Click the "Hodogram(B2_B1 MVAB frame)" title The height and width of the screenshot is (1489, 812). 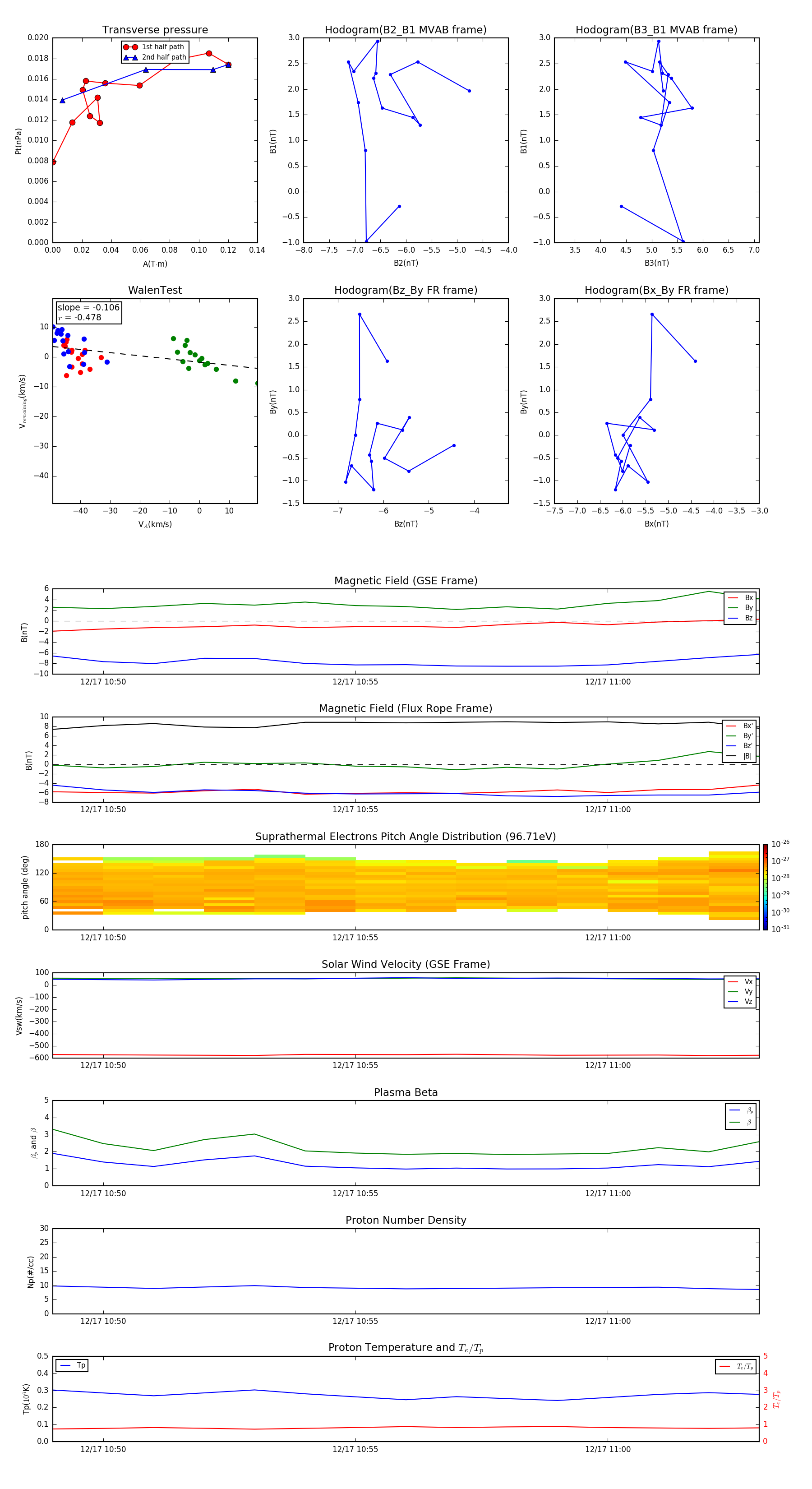click(406, 30)
